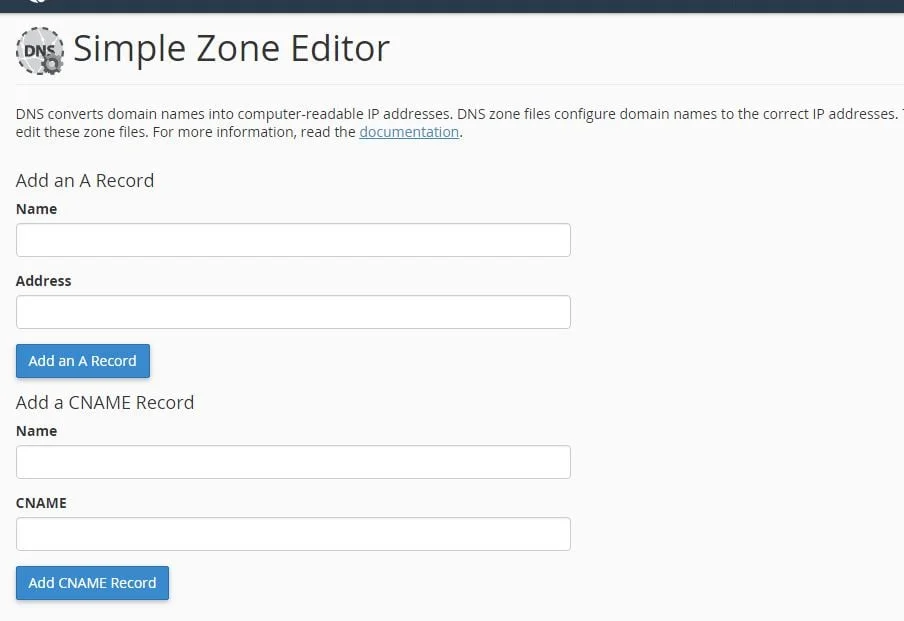Click the partial logo in the dark top bar
Screen dimensions: 904x621
pos(38,3)
